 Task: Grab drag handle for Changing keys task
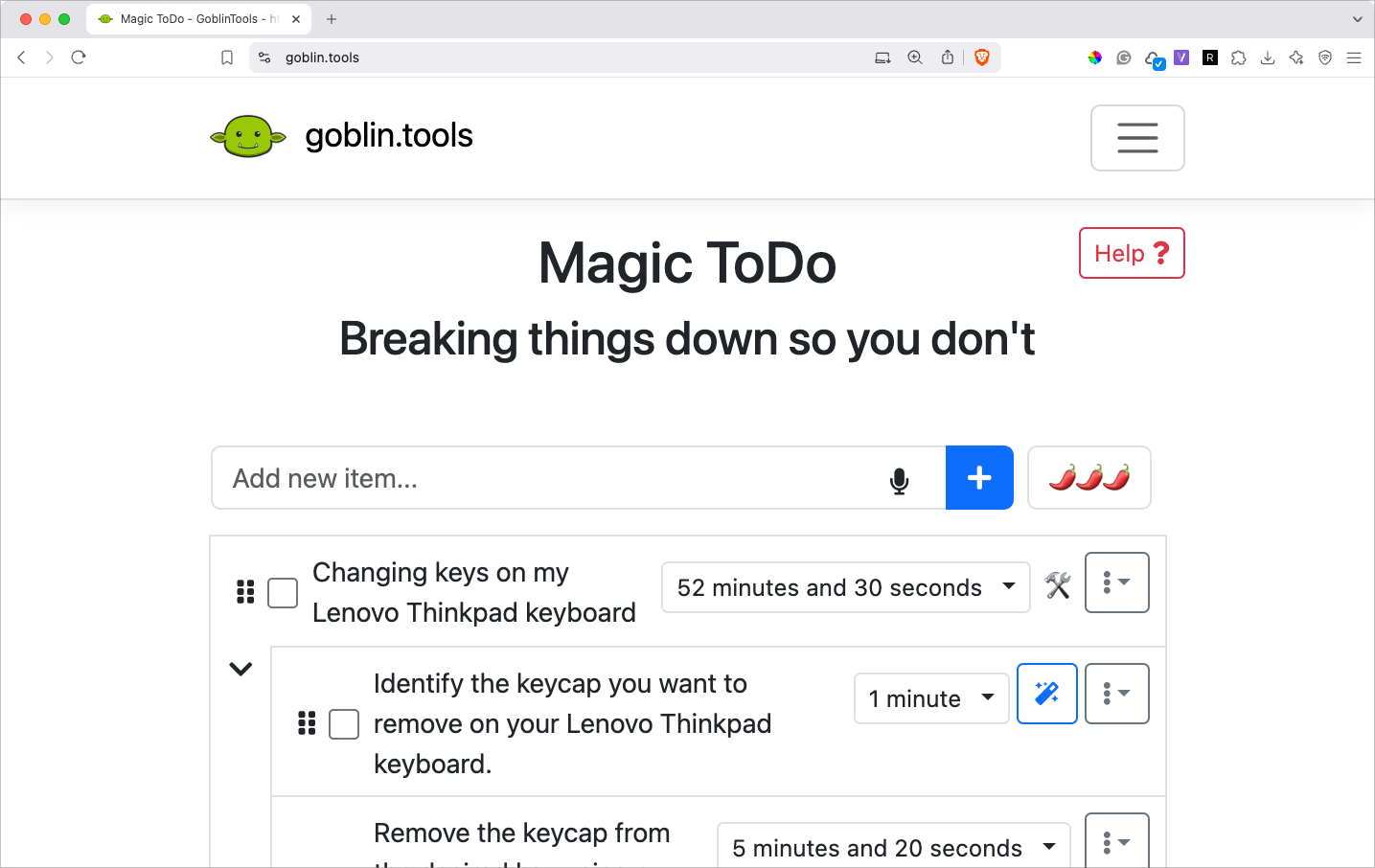click(245, 592)
